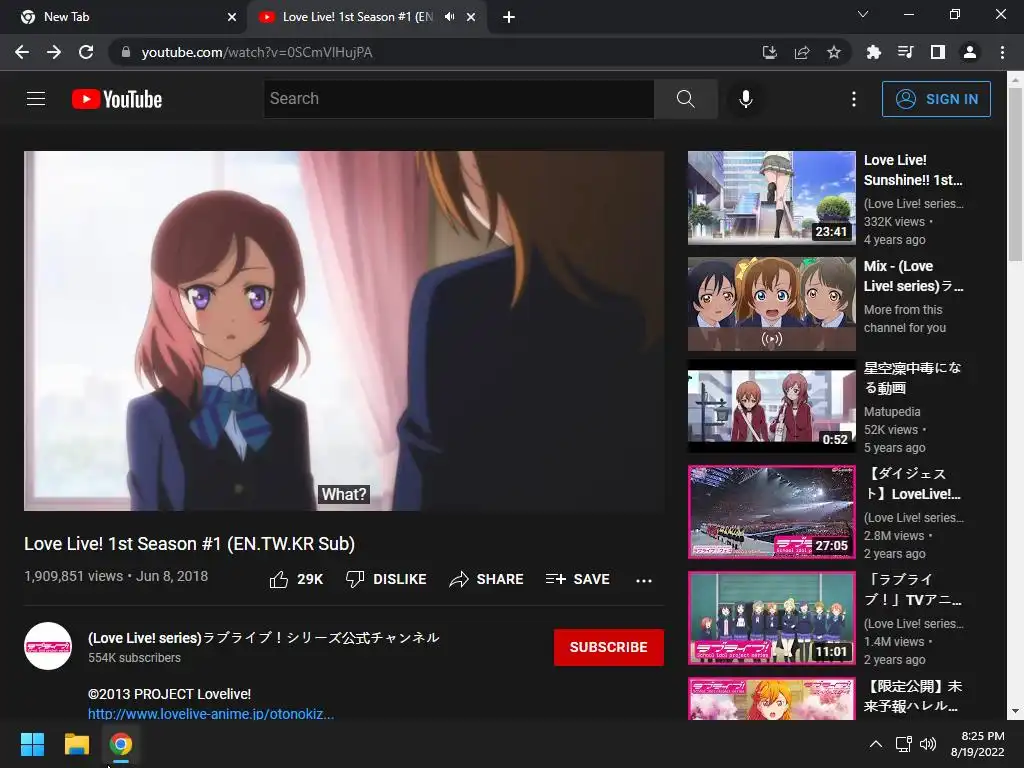Screen dimensions: 1024x768
Task: Mute the tab via speaker icon
Action: pos(449,17)
